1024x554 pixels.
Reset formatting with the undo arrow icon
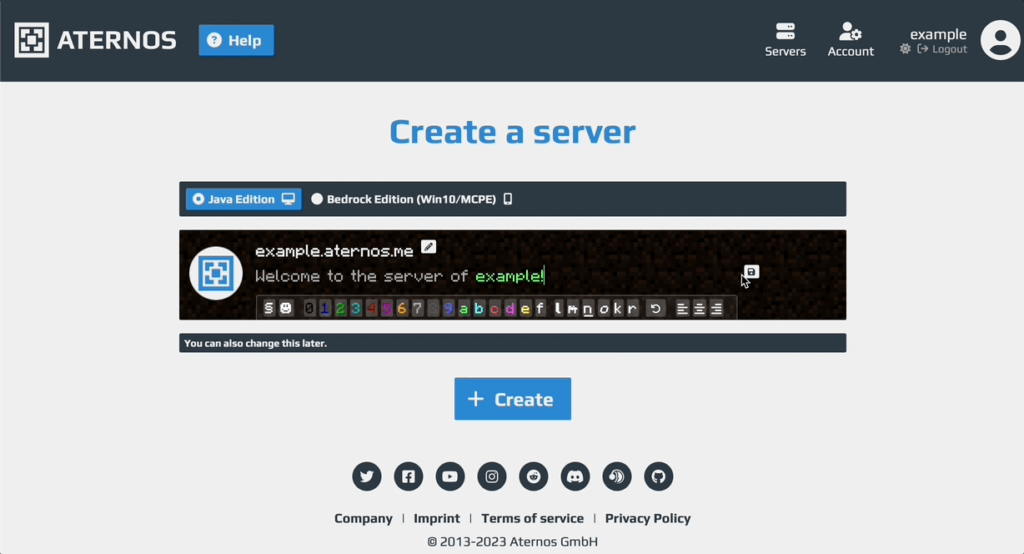click(x=656, y=308)
